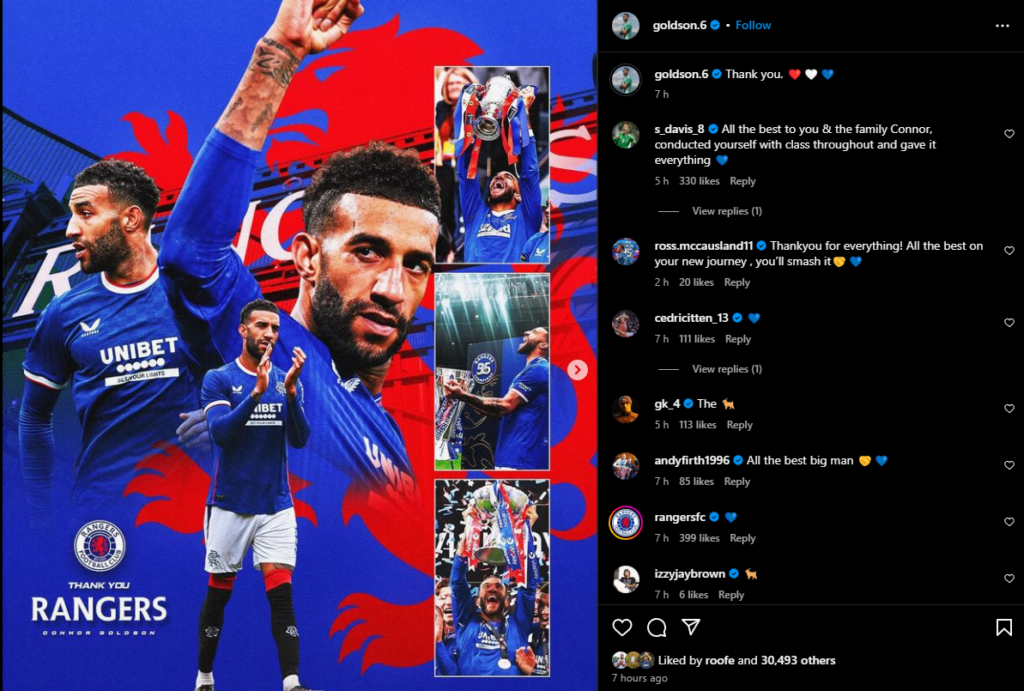Open rangersfc profile avatar
This screenshot has width=1024, height=691.
coord(626,523)
